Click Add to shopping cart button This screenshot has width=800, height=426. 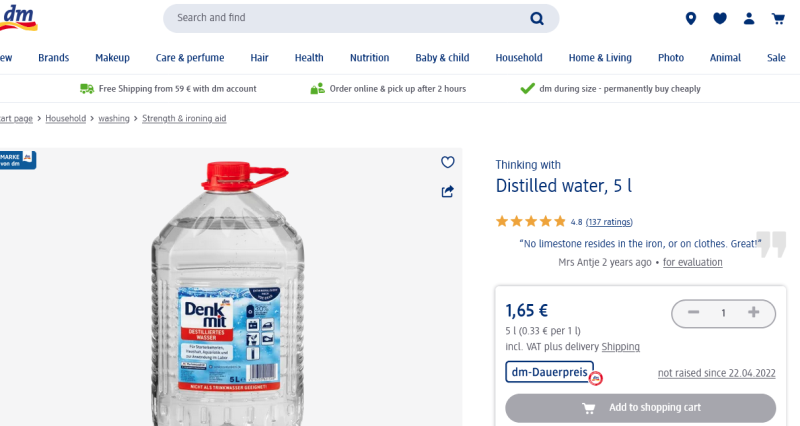tap(640, 408)
